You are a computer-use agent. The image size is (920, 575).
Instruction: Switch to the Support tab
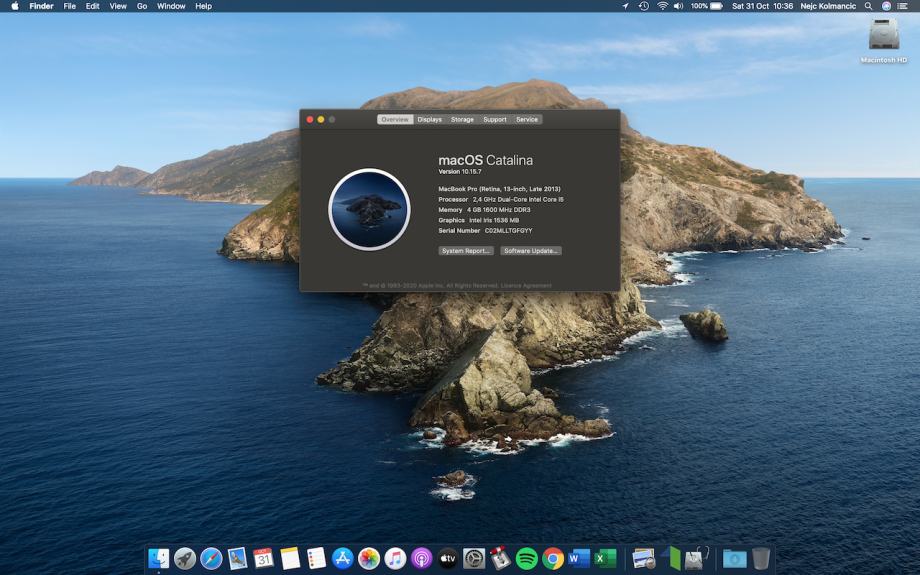click(495, 119)
